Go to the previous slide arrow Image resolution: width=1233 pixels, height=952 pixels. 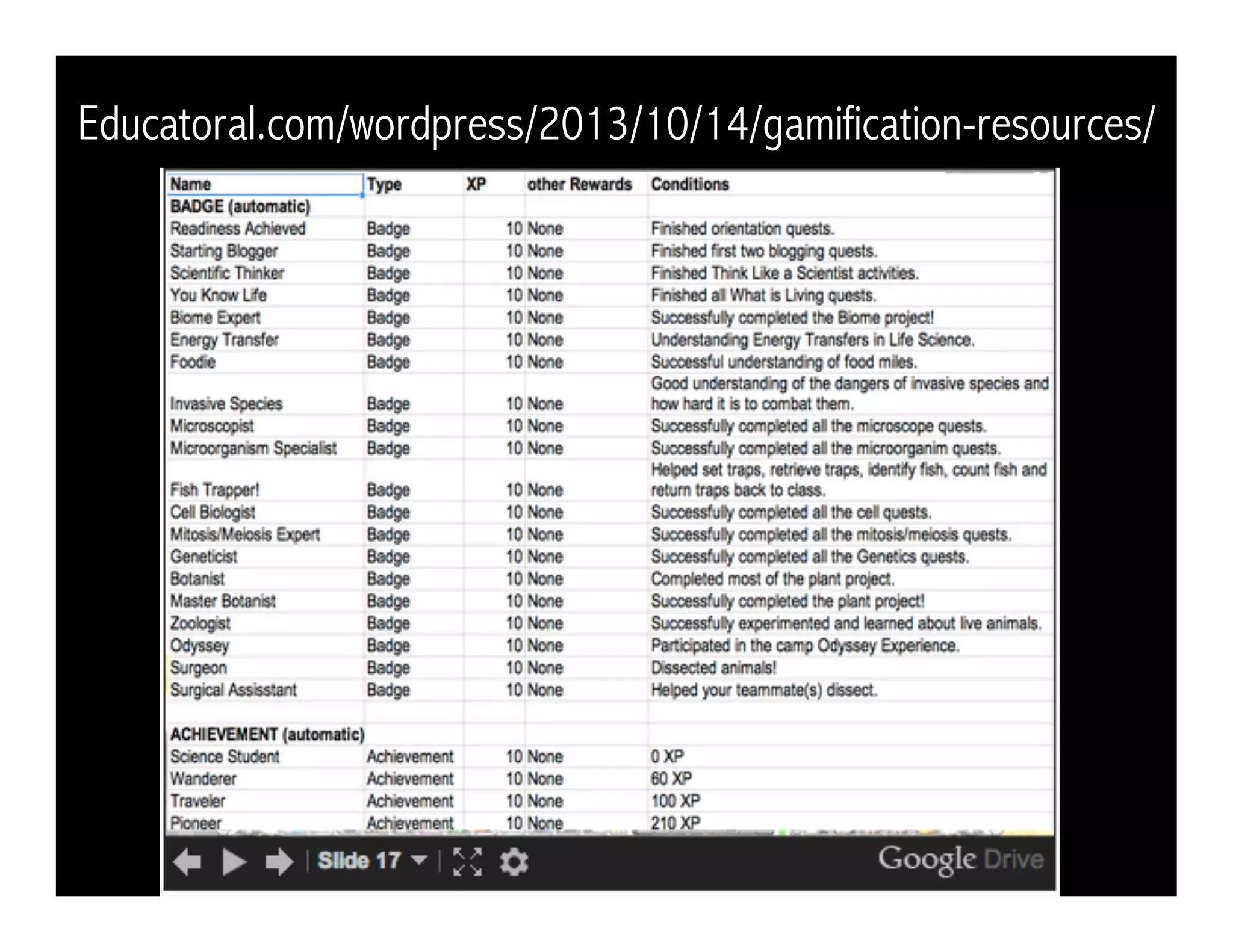[187, 862]
